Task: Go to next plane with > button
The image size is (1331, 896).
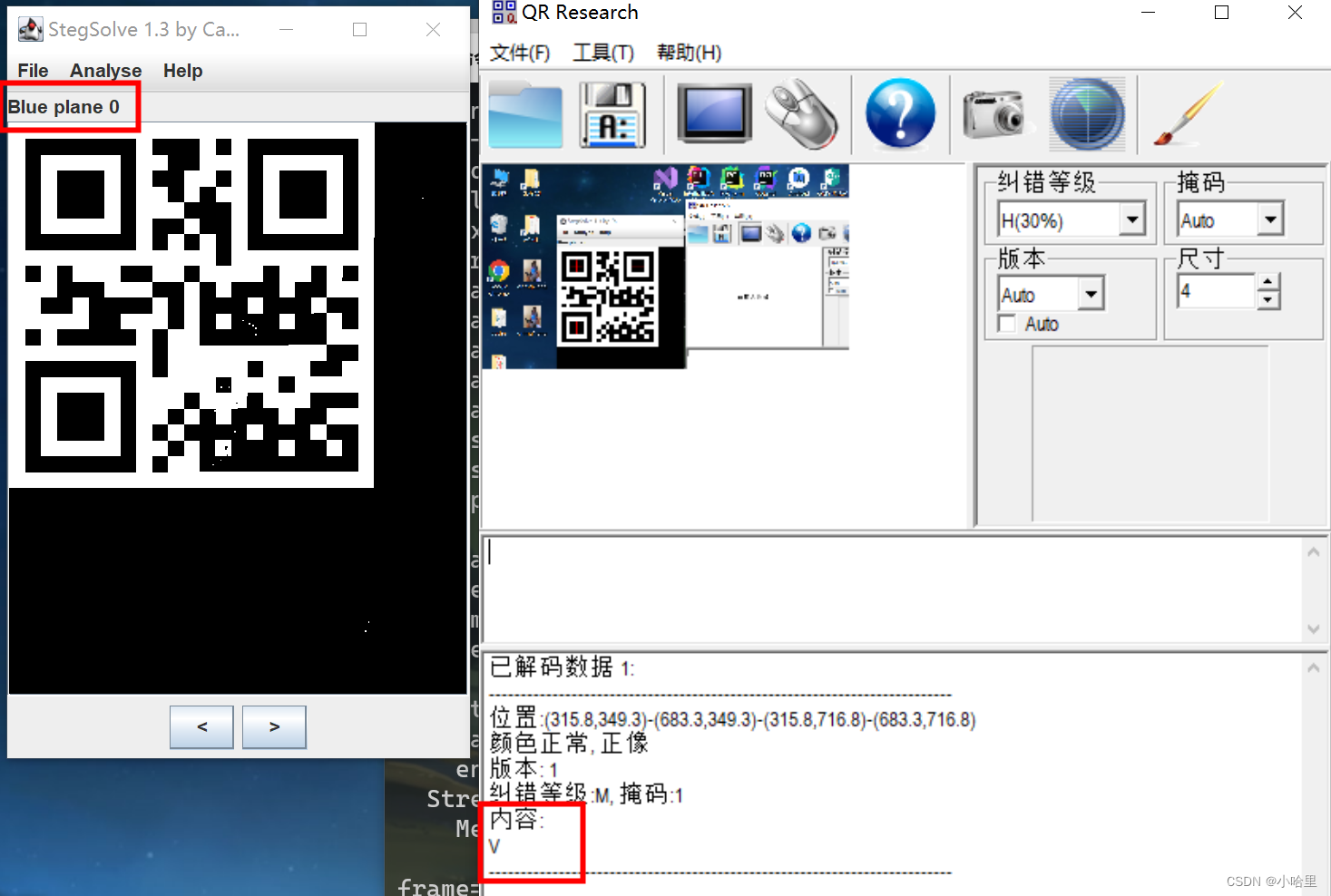Action: pyautogui.click(x=274, y=727)
